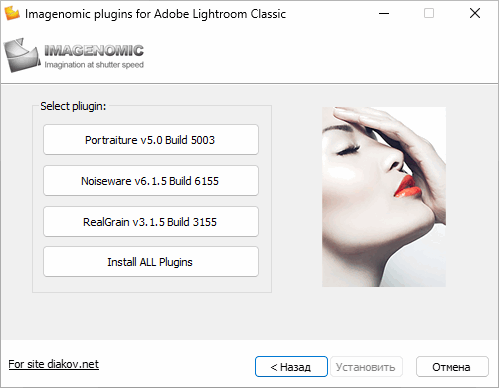Click the installer icon in title bar
Image resolution: width=499 pixels, height=388 pixels.
pyautogui.click(x=12, y=13)
